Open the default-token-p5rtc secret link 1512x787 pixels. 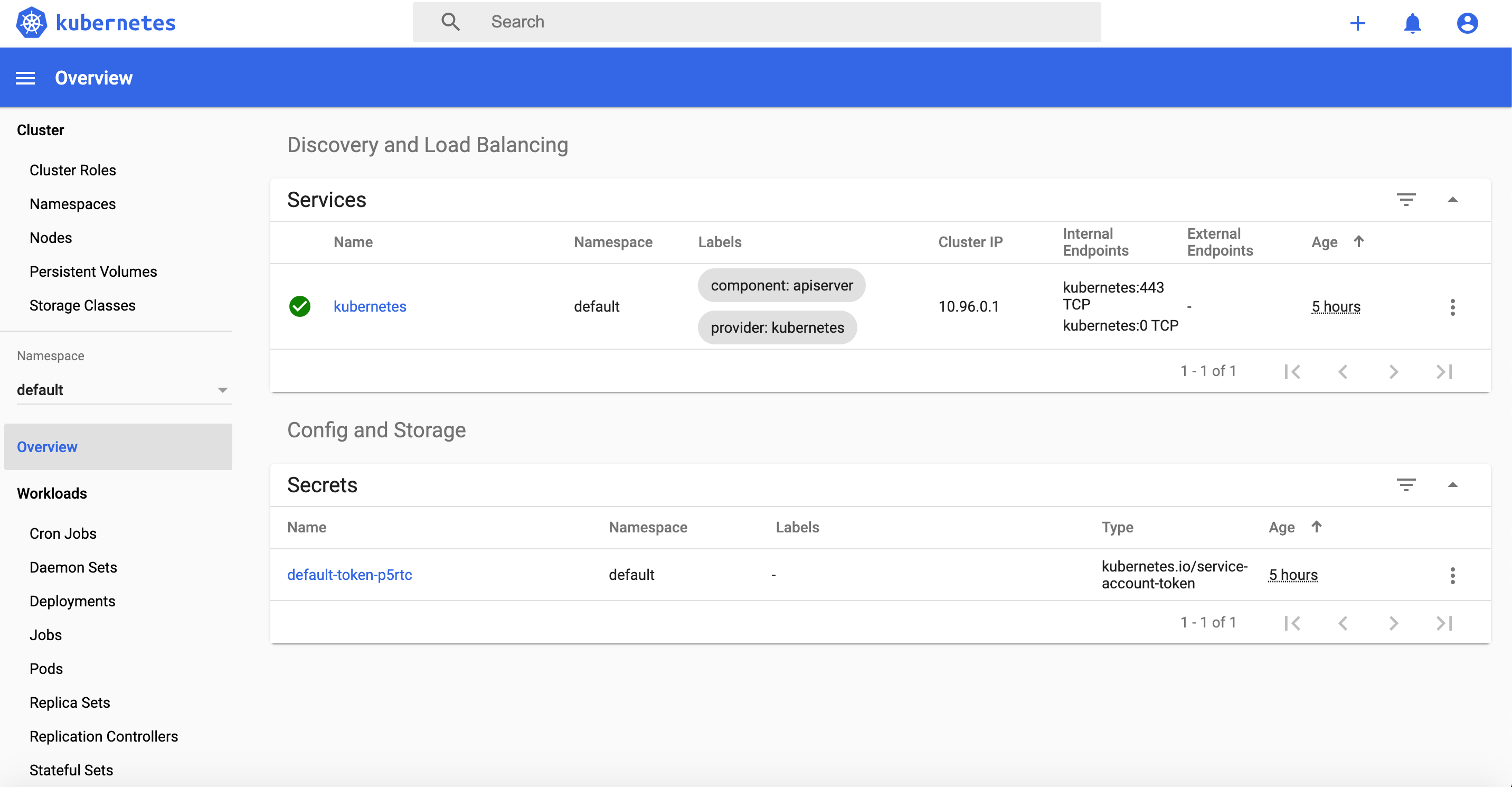[x=349, y=575]
